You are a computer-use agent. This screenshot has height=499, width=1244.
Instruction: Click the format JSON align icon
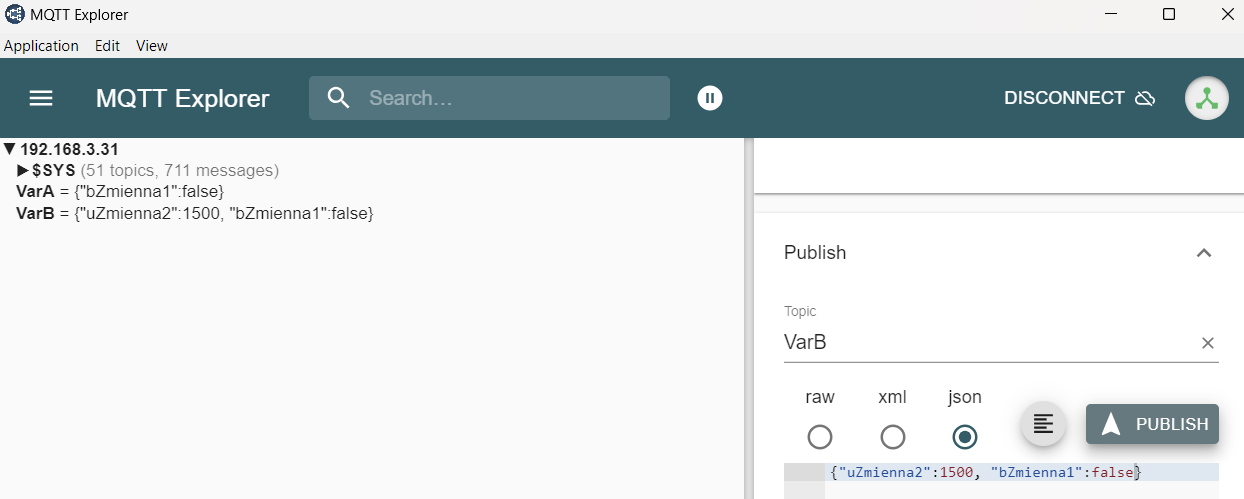pyautogui.click(x=1043, y=424)
